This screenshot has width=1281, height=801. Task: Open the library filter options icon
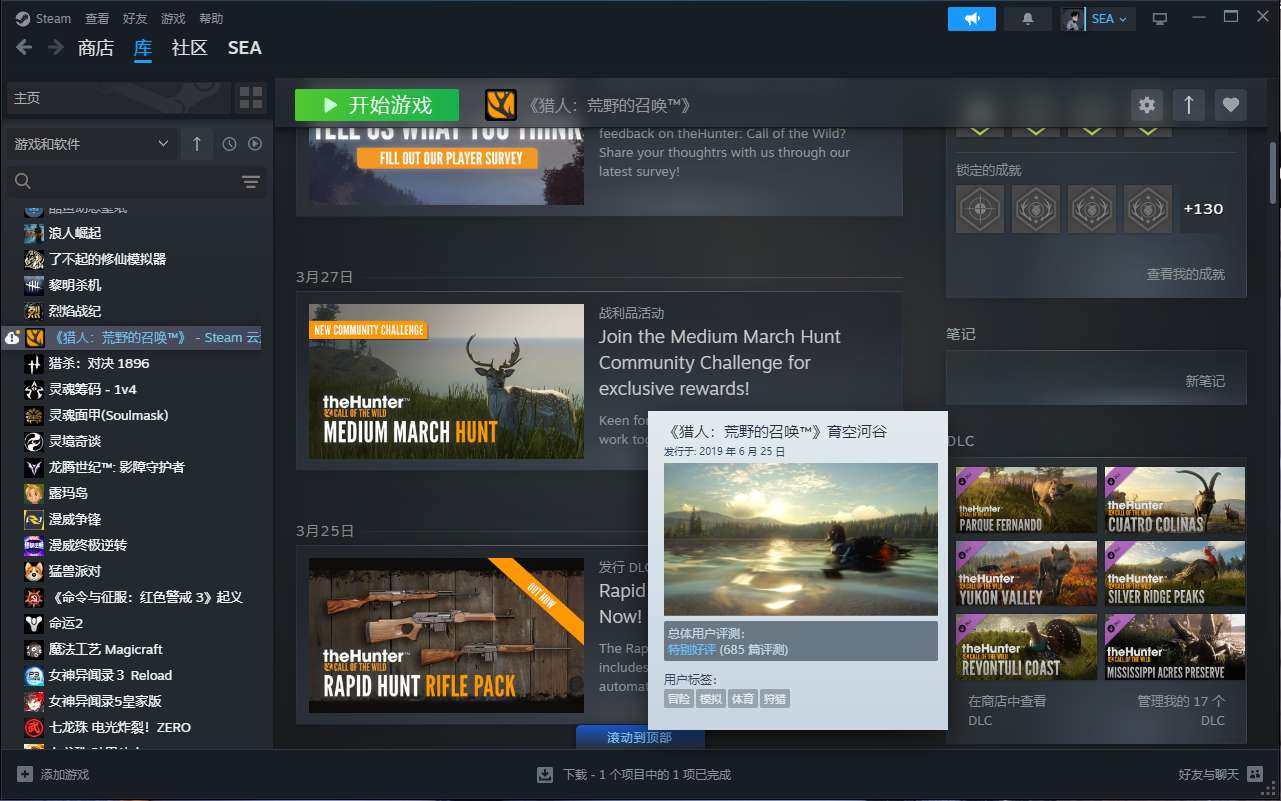(250, 181)
